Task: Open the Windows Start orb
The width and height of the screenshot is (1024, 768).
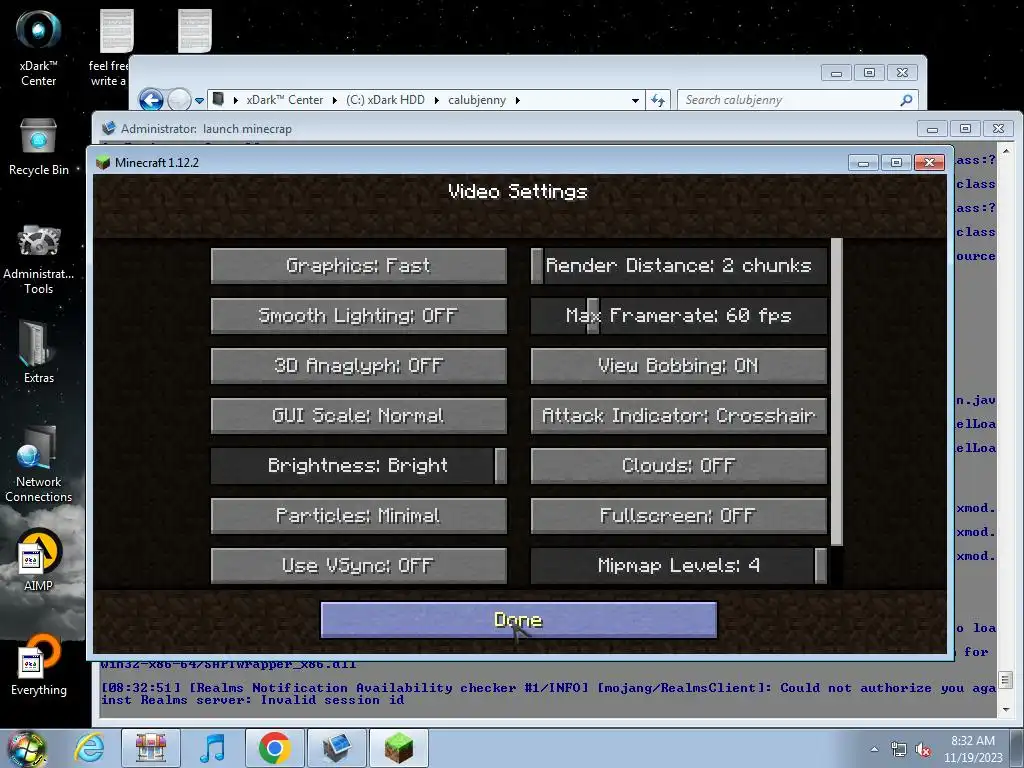Action: (26, 748)
